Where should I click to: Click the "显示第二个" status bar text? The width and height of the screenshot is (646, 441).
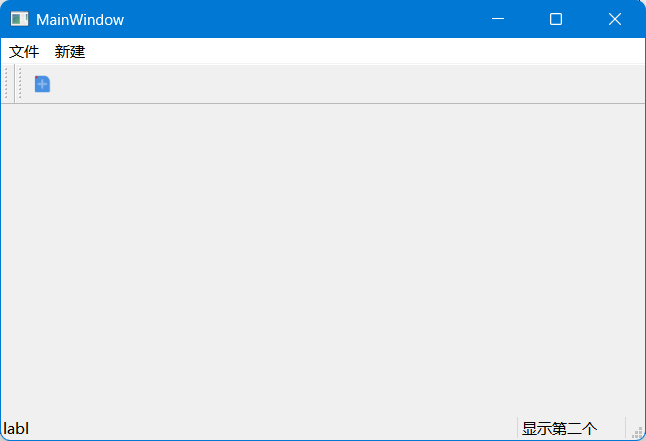pos(559,429)
